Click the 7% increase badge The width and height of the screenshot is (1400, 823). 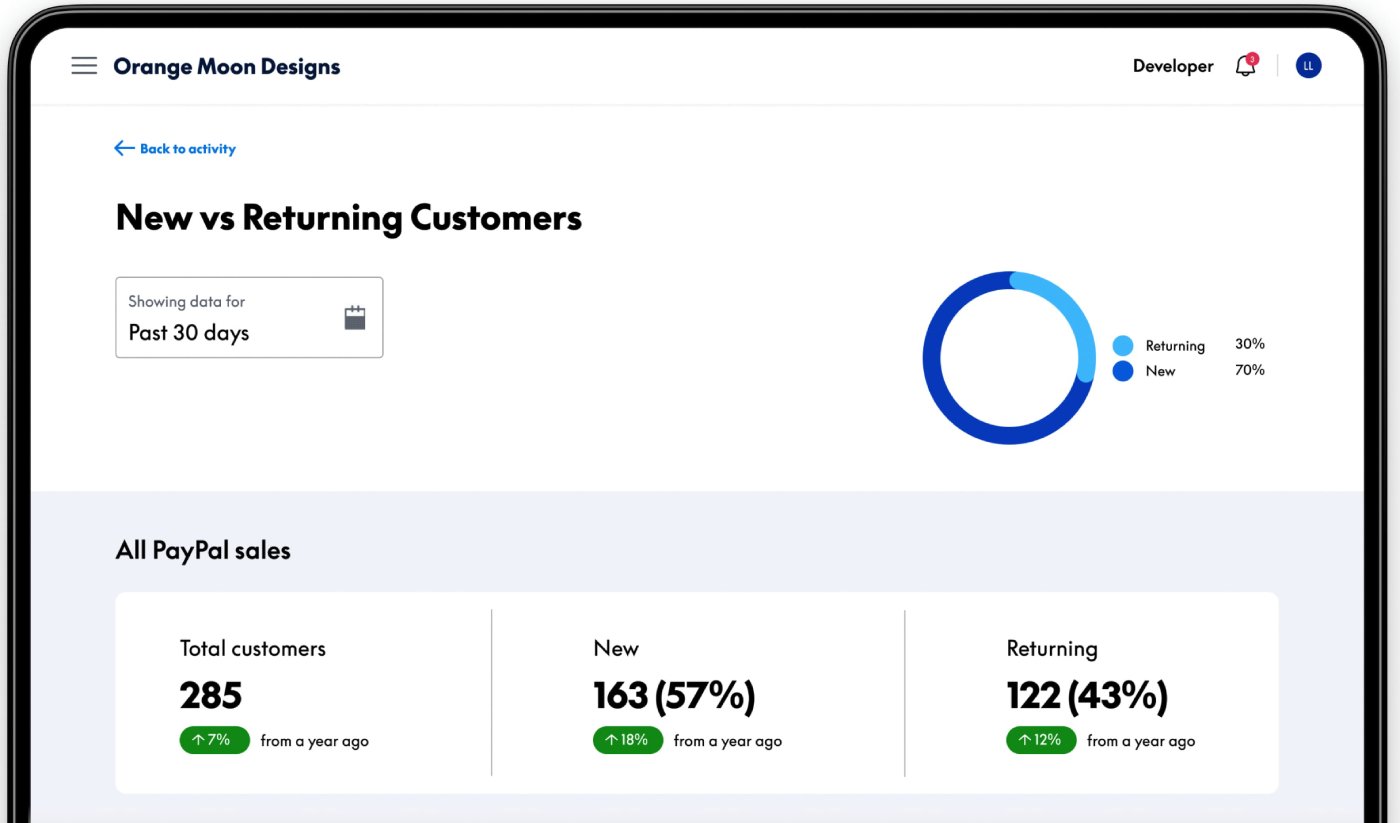pyautogui.click(x=215, y=740)
